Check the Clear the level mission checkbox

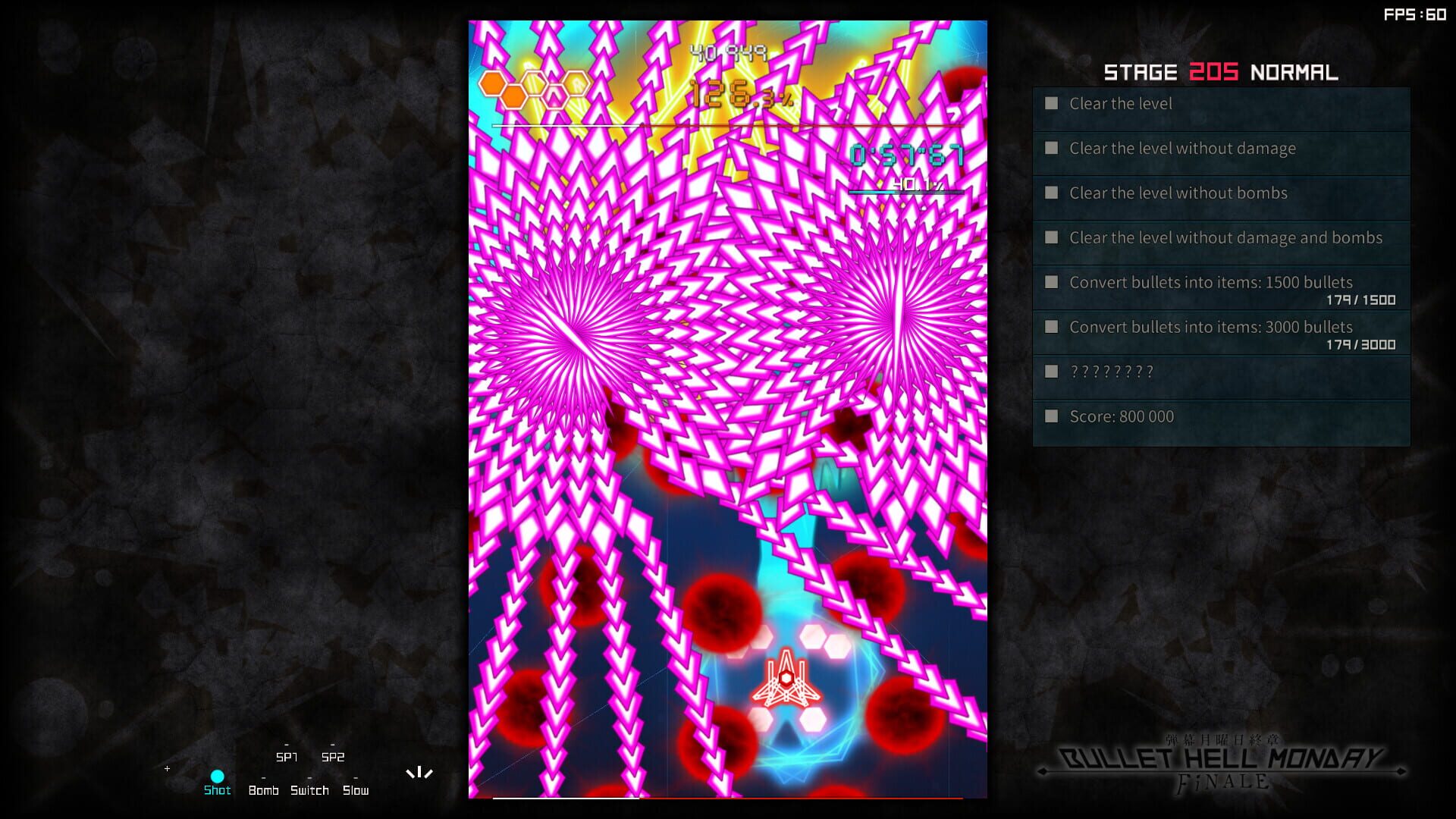click(x=1052, y=104)
